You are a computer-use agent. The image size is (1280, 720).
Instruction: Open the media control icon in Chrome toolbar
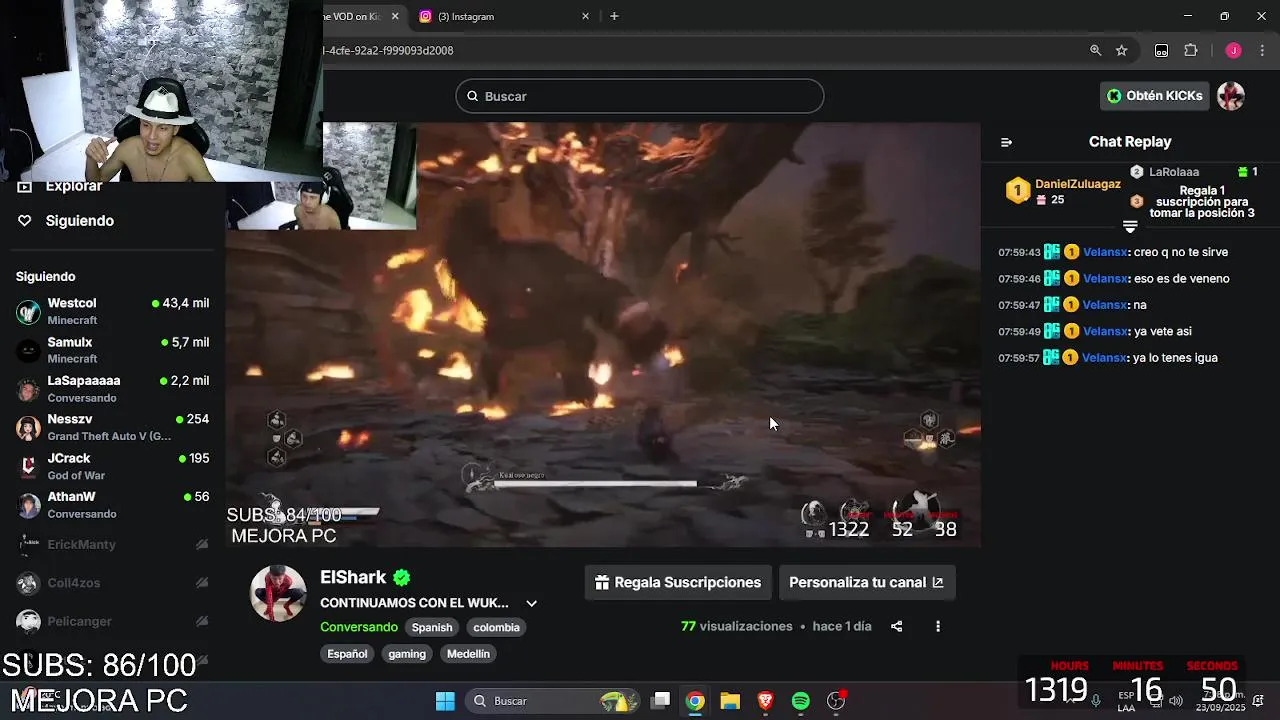pyautogui.click(x=1161, y=50)
